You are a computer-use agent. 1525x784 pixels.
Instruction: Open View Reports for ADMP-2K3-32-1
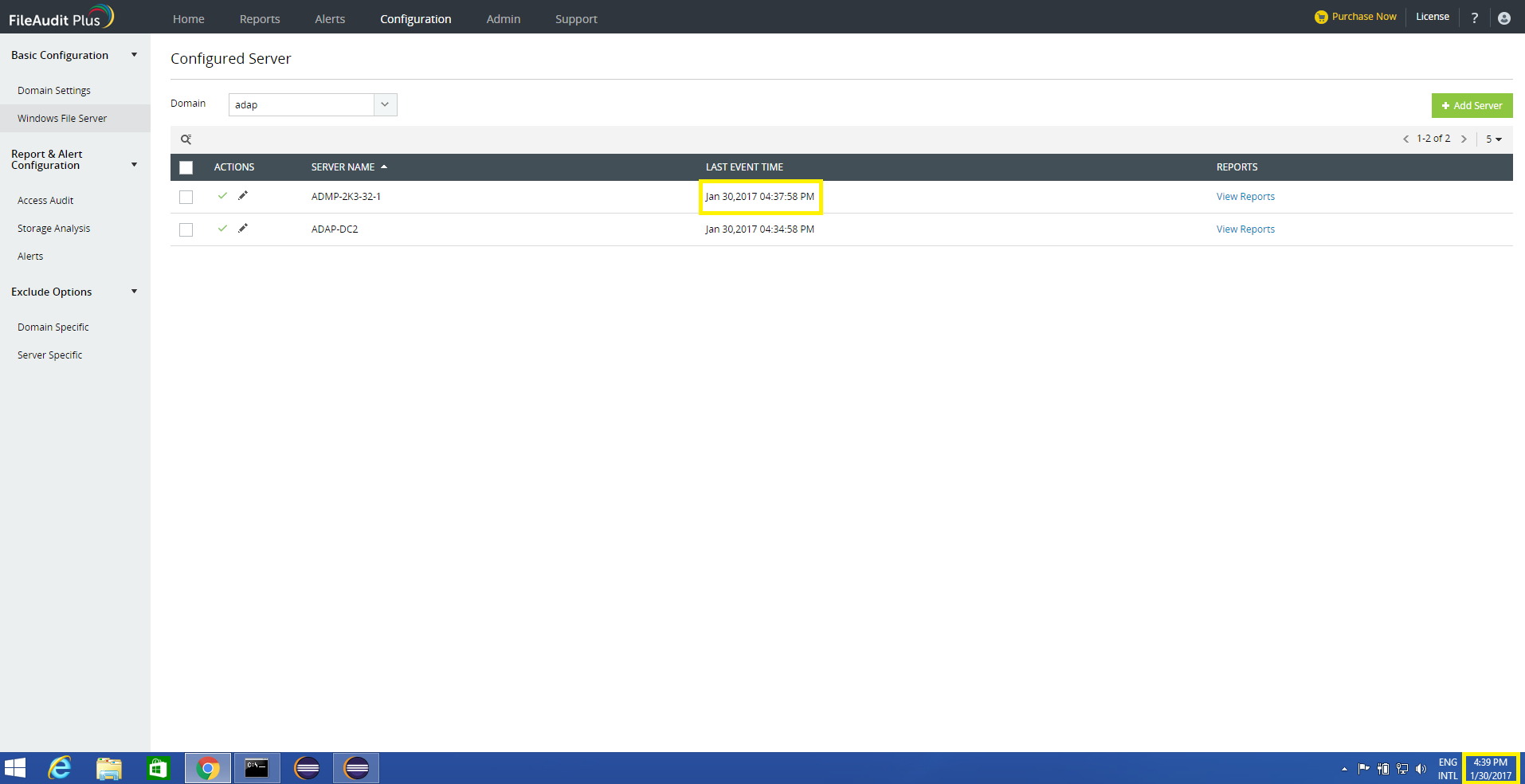tap(1245, 197)
